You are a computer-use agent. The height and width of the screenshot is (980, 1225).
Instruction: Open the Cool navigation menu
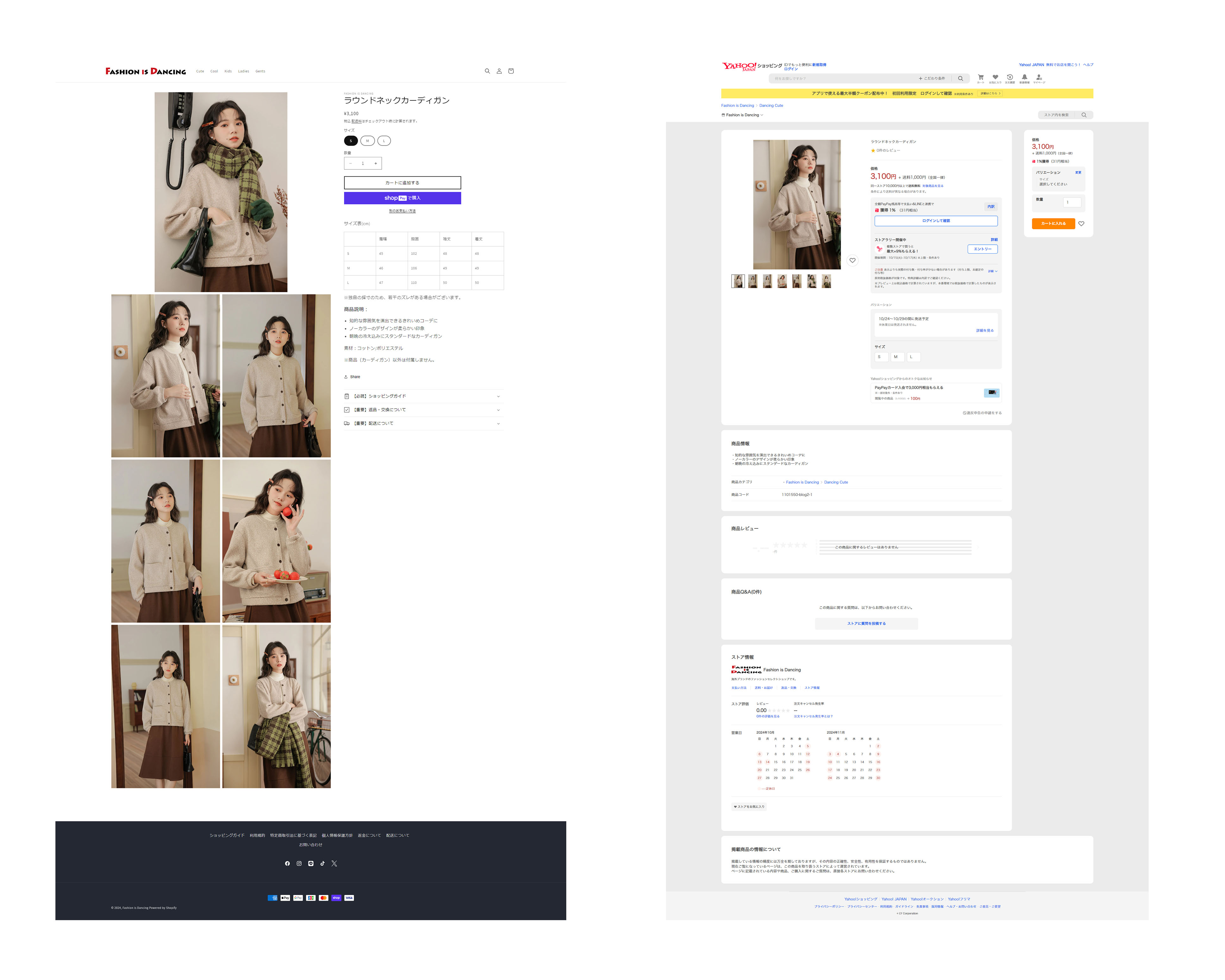214,71
